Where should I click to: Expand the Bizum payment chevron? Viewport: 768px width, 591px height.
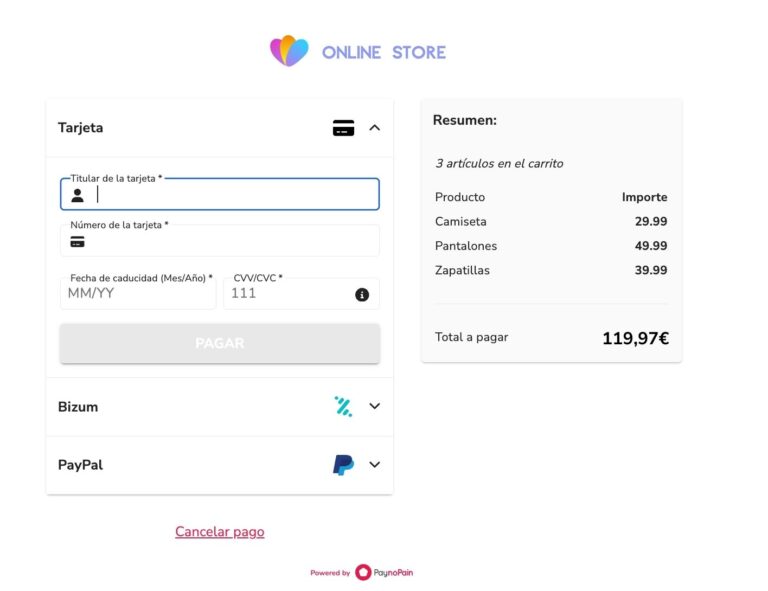pyautogui.click(x=375, y=406)
